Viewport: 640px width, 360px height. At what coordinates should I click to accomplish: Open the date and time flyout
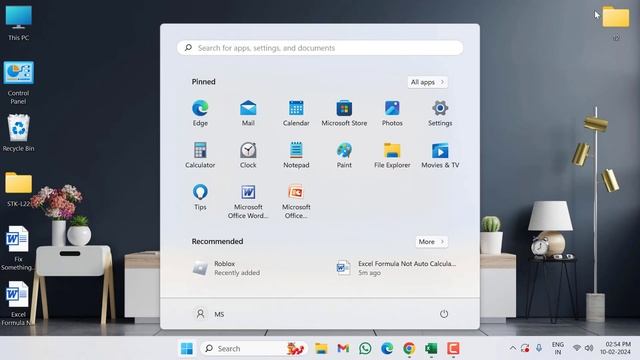coord(616,348)
